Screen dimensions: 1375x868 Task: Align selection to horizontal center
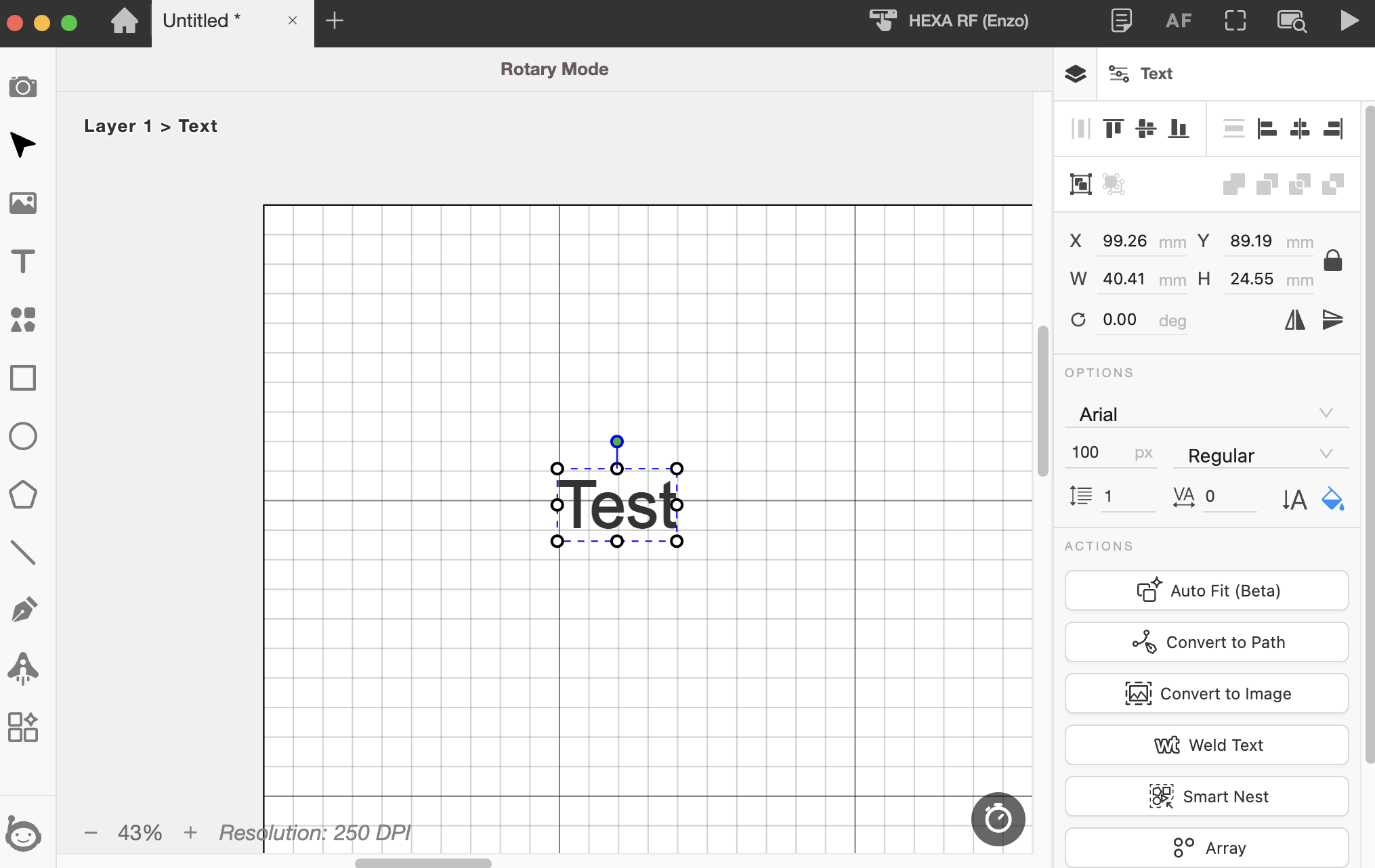click(x=1300, y=128)
